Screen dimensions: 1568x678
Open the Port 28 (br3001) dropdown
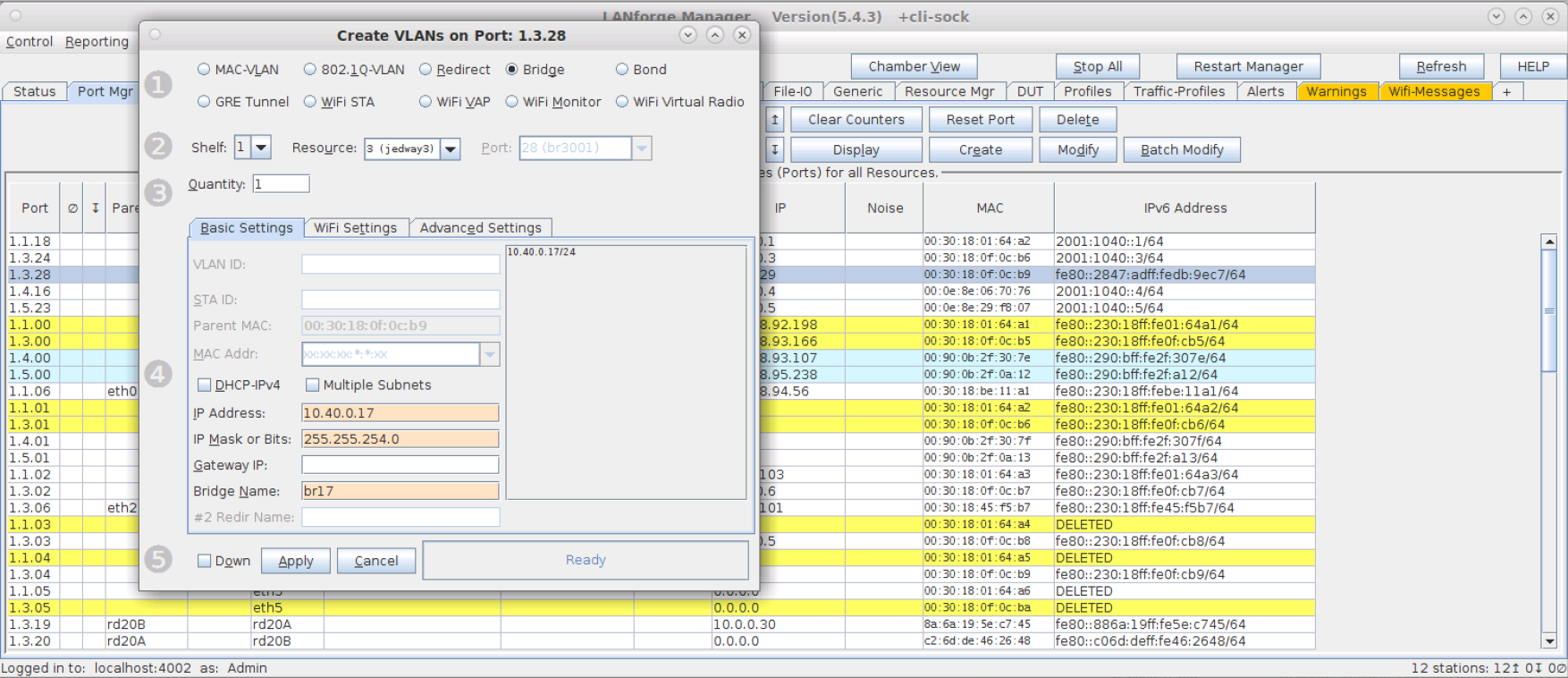click(642, 148)
